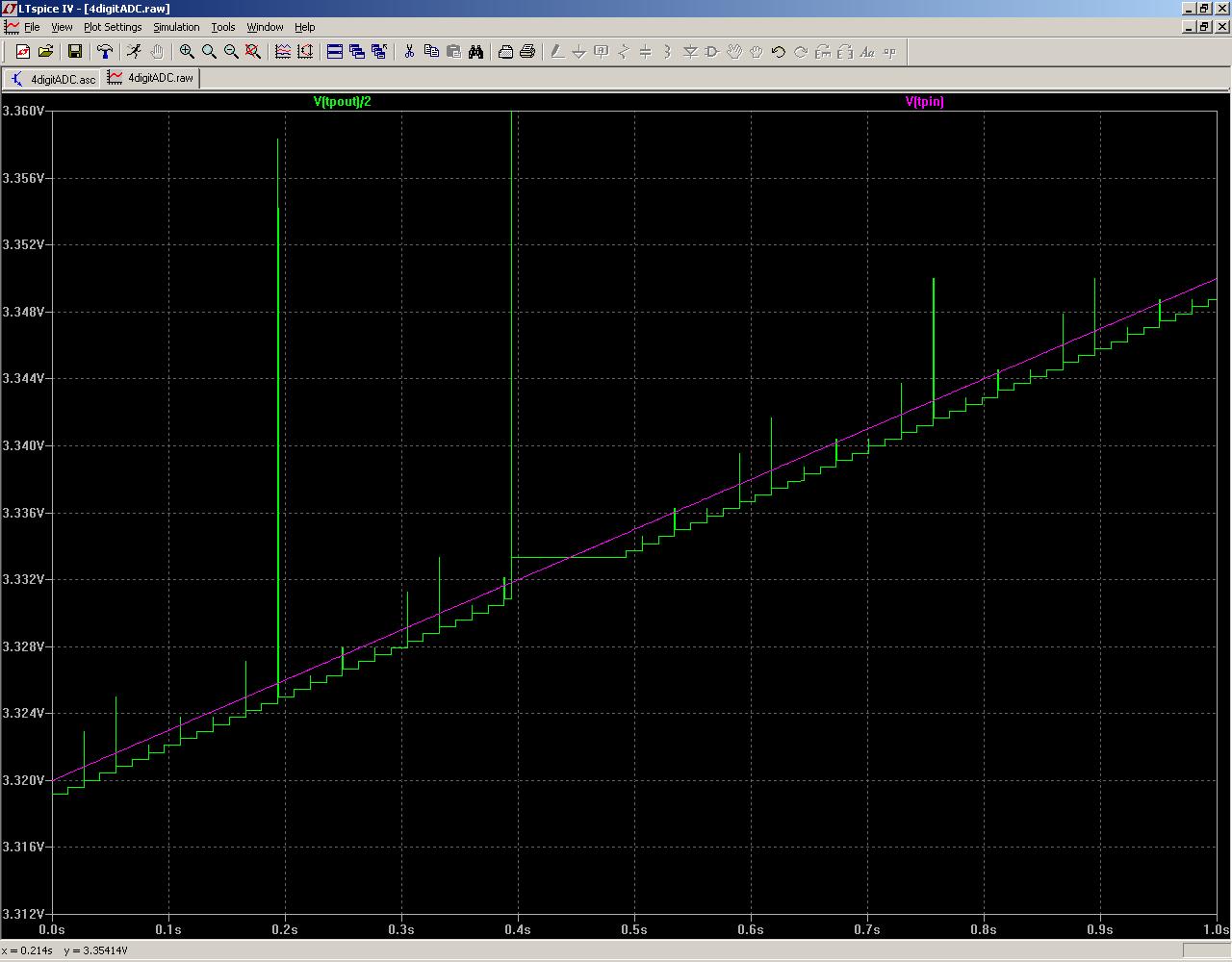Run the simulation with the running-man icon
The image size is (1232, 962).
[134, 52]
